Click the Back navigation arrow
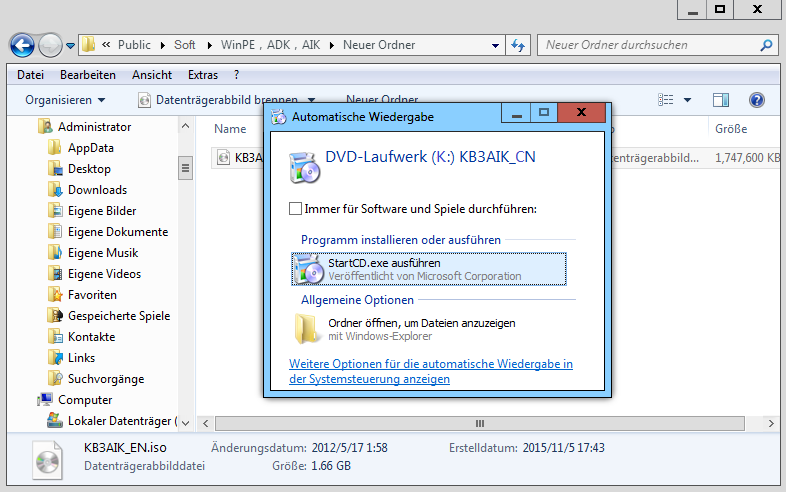 click(x=22, y=46)
